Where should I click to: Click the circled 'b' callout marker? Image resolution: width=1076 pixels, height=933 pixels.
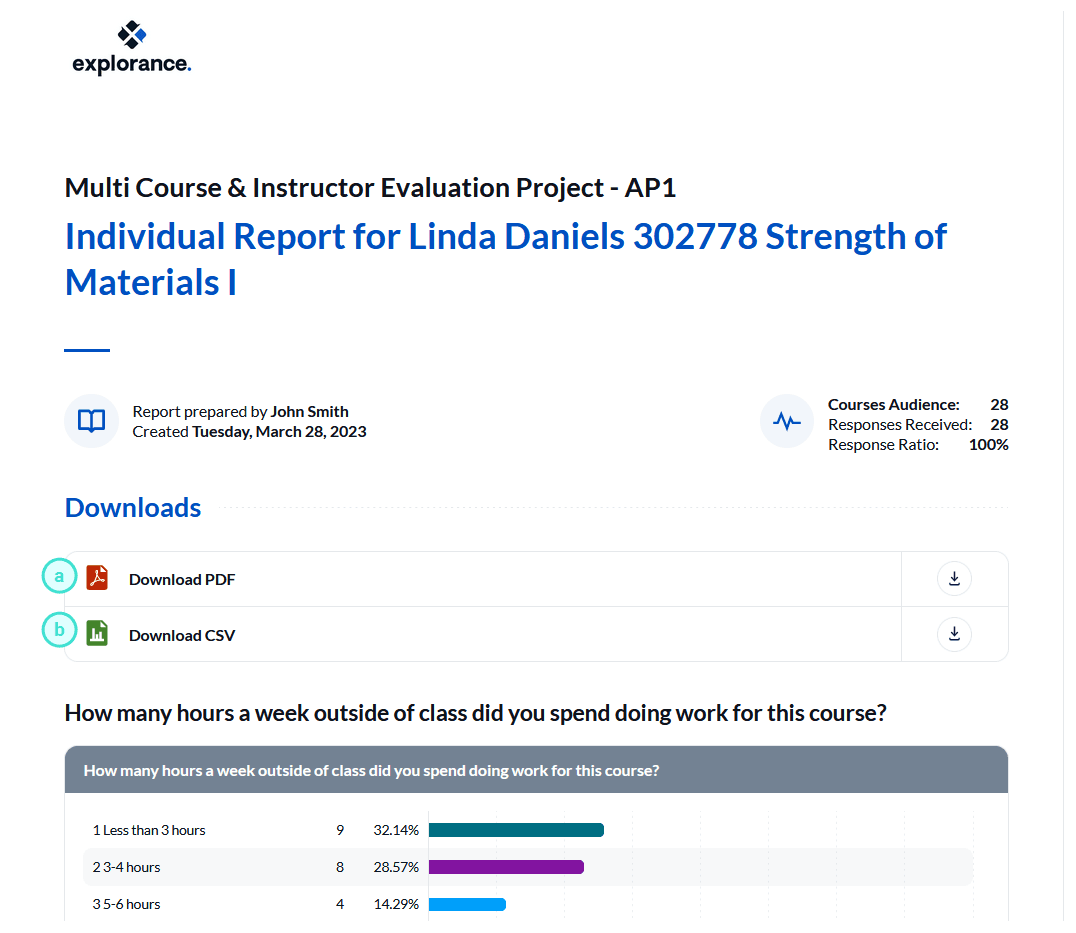click(x=60, y=630)
